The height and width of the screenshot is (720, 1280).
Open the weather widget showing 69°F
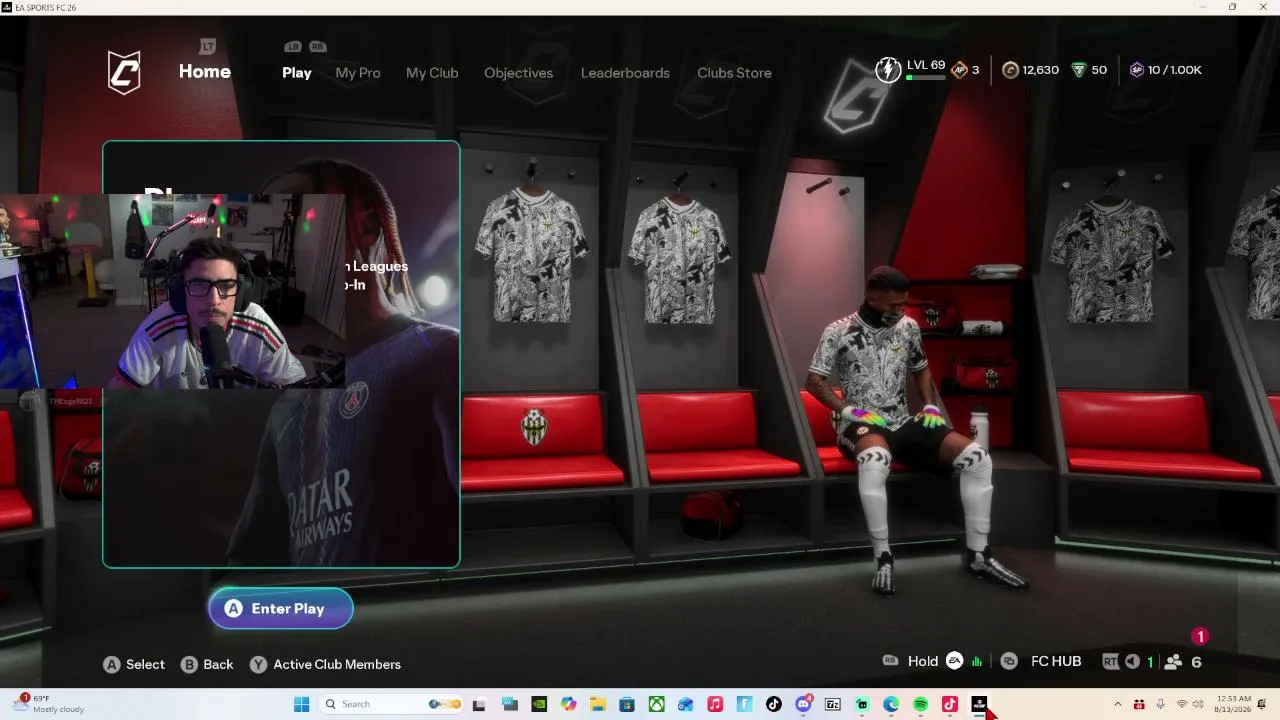click(48, 704)
